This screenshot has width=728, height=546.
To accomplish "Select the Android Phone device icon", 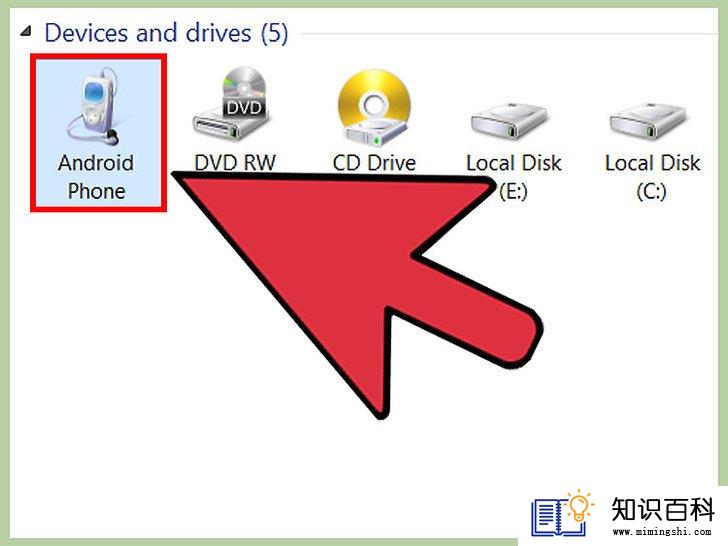I will [x=95, y=107].
